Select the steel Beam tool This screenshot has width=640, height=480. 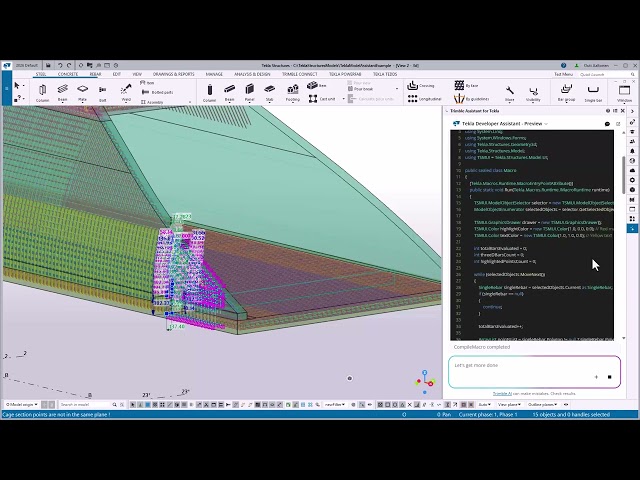click(62, 92)
